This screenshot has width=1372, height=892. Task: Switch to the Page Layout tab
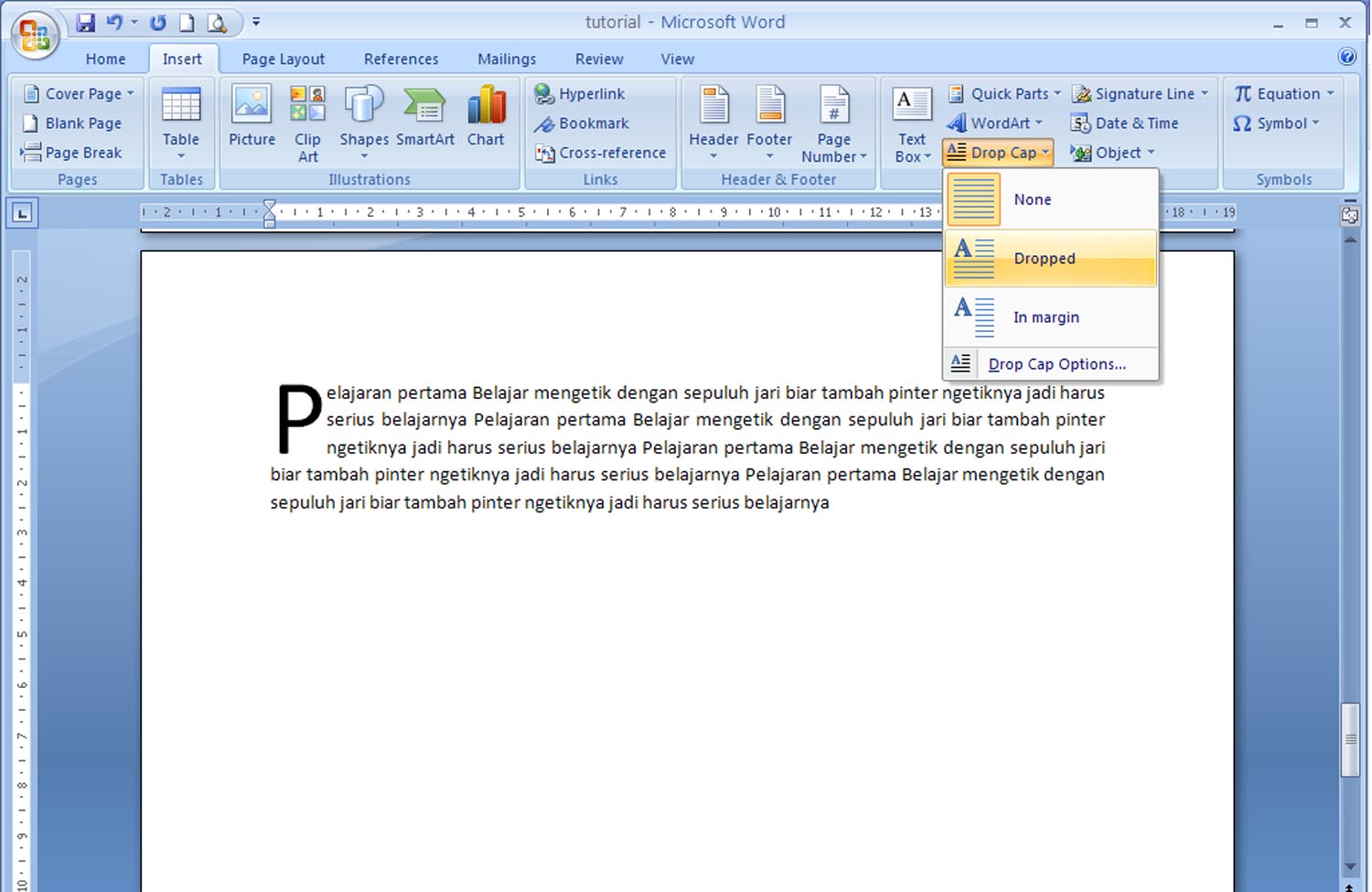coord(283,58)
